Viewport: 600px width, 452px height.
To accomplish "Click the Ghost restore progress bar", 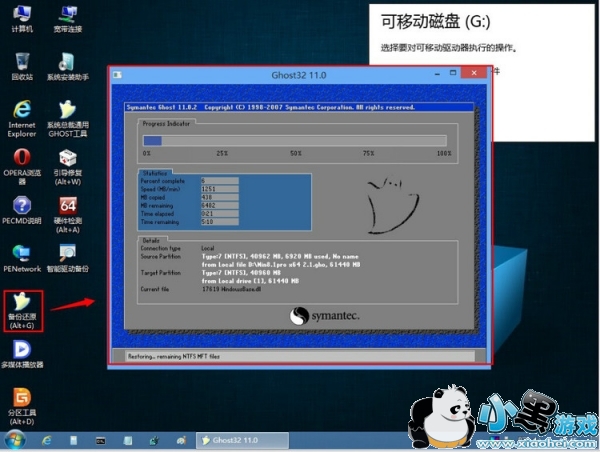I will click(295, 141).
